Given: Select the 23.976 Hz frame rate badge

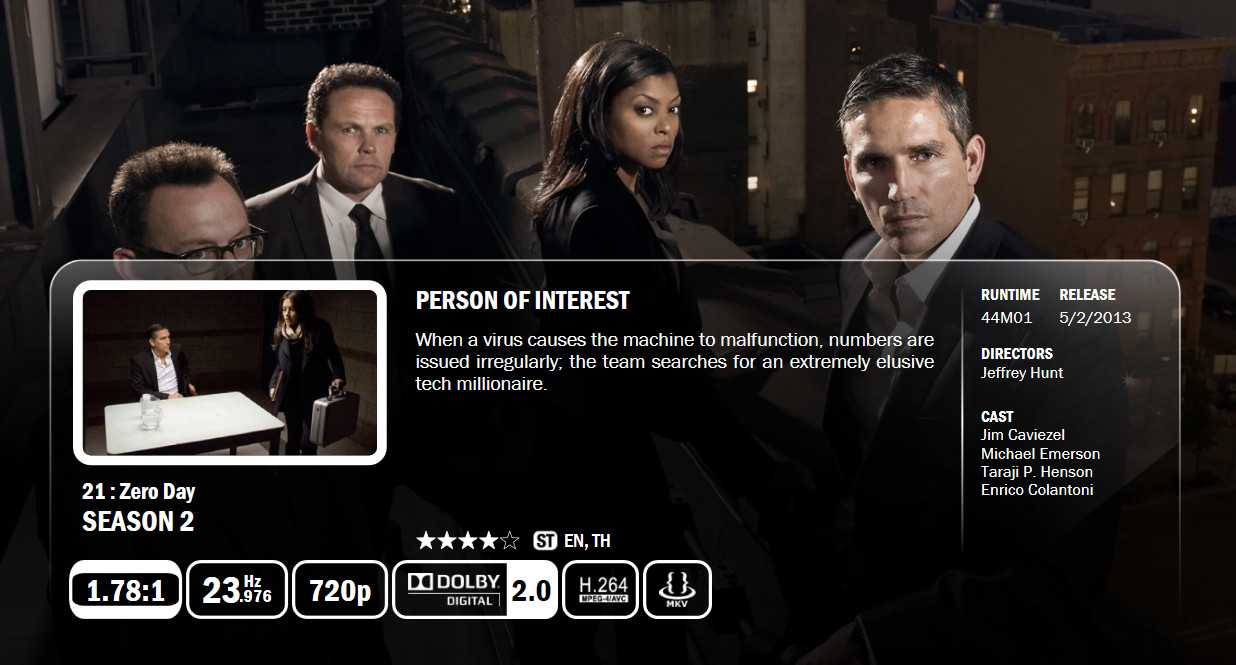Looking at the screenshot, I should 237,590.
